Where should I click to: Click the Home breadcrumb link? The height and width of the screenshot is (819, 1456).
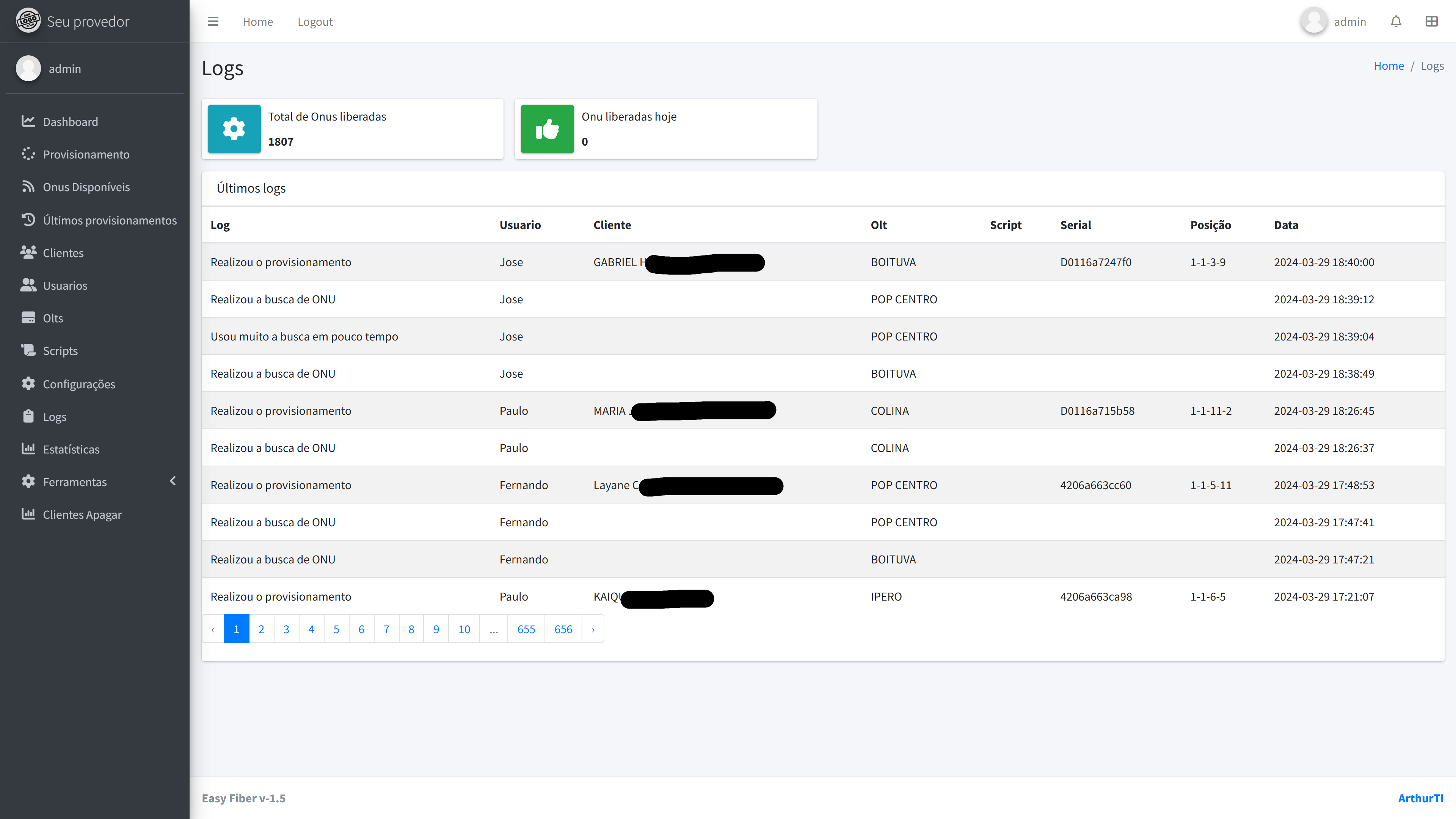coord(1388,66)
